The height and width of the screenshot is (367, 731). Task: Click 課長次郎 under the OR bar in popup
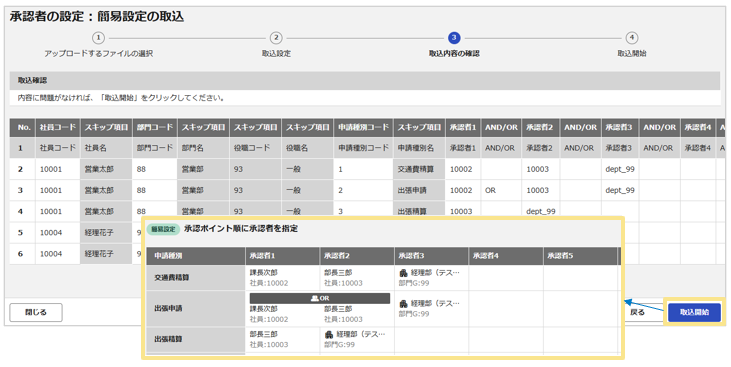[x=263, y=309]
